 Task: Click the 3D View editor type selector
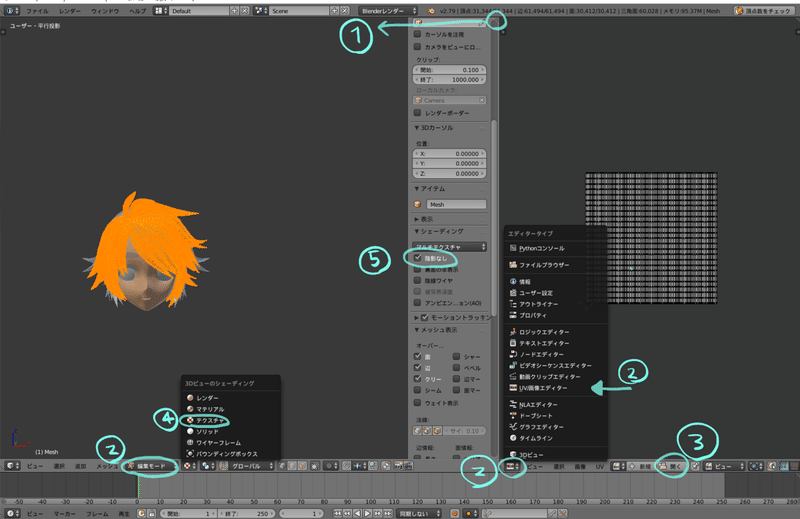pyautogui.click(x=12, y=466)
